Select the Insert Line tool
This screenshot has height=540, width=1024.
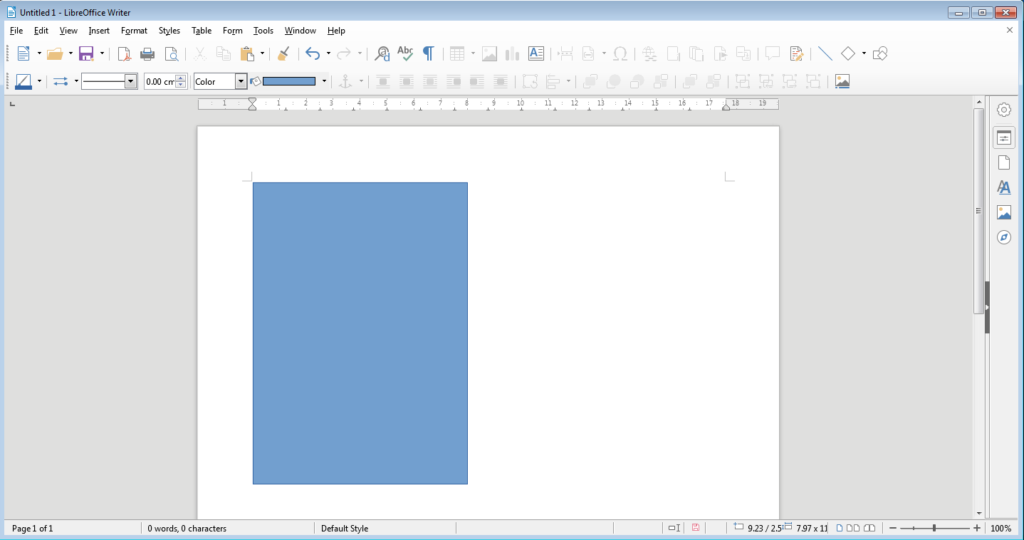click(x=825, y=54)
